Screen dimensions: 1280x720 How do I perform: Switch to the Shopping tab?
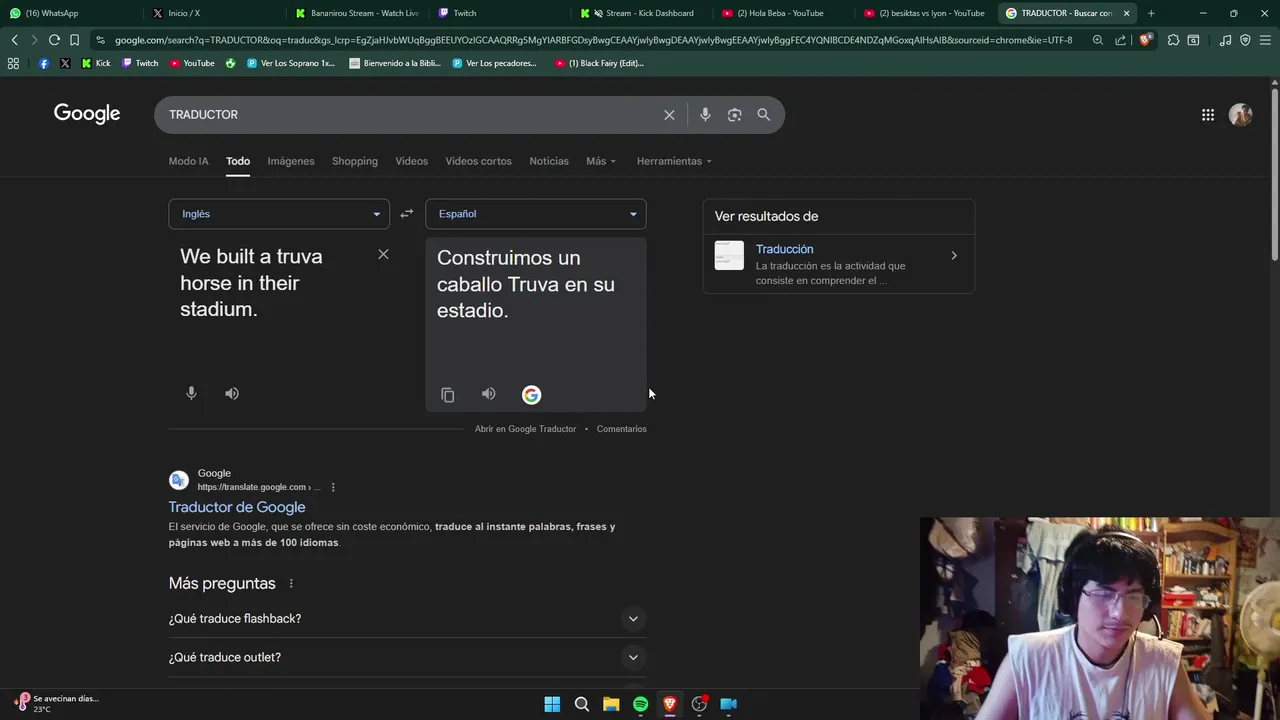(x=355, y=161)
